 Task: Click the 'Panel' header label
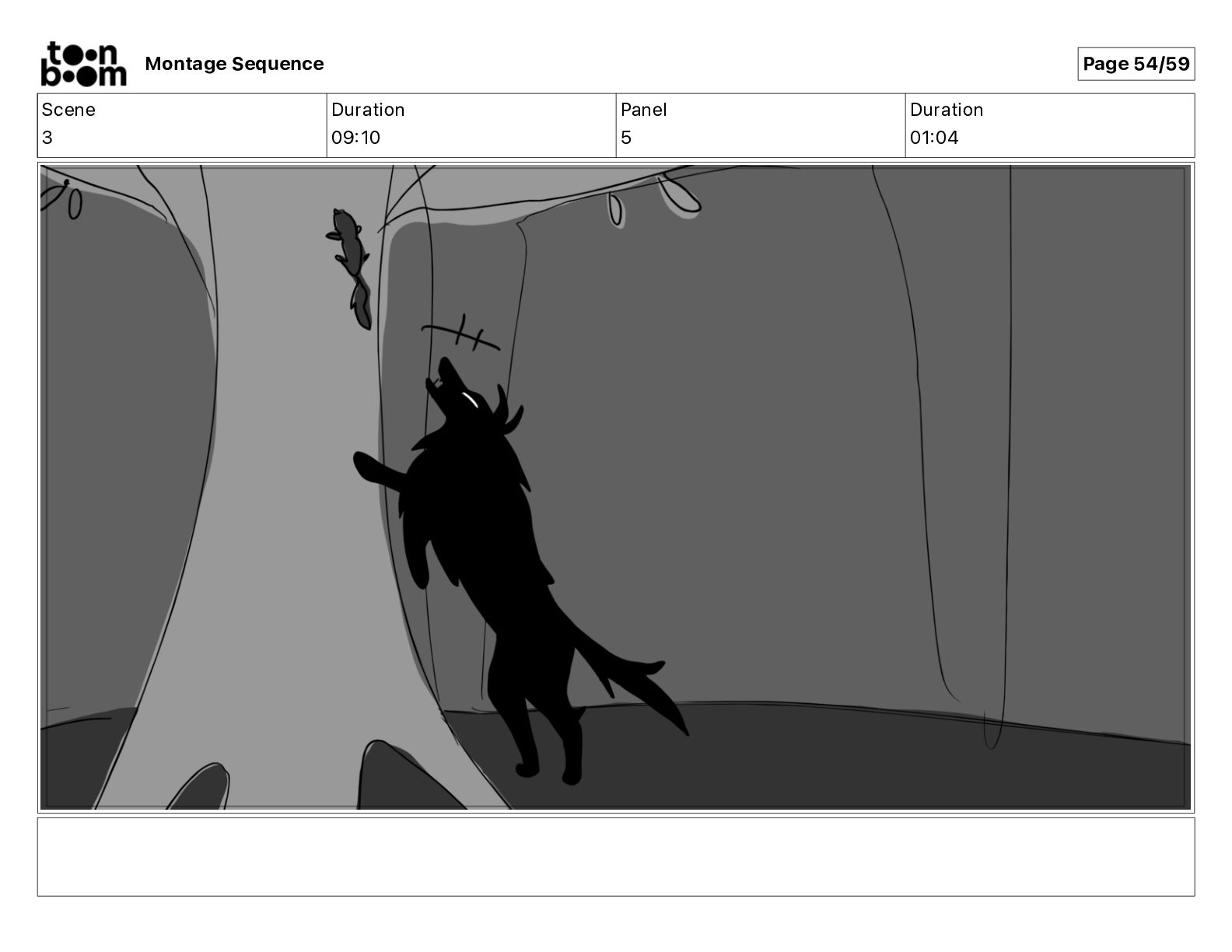coord(643,110)
